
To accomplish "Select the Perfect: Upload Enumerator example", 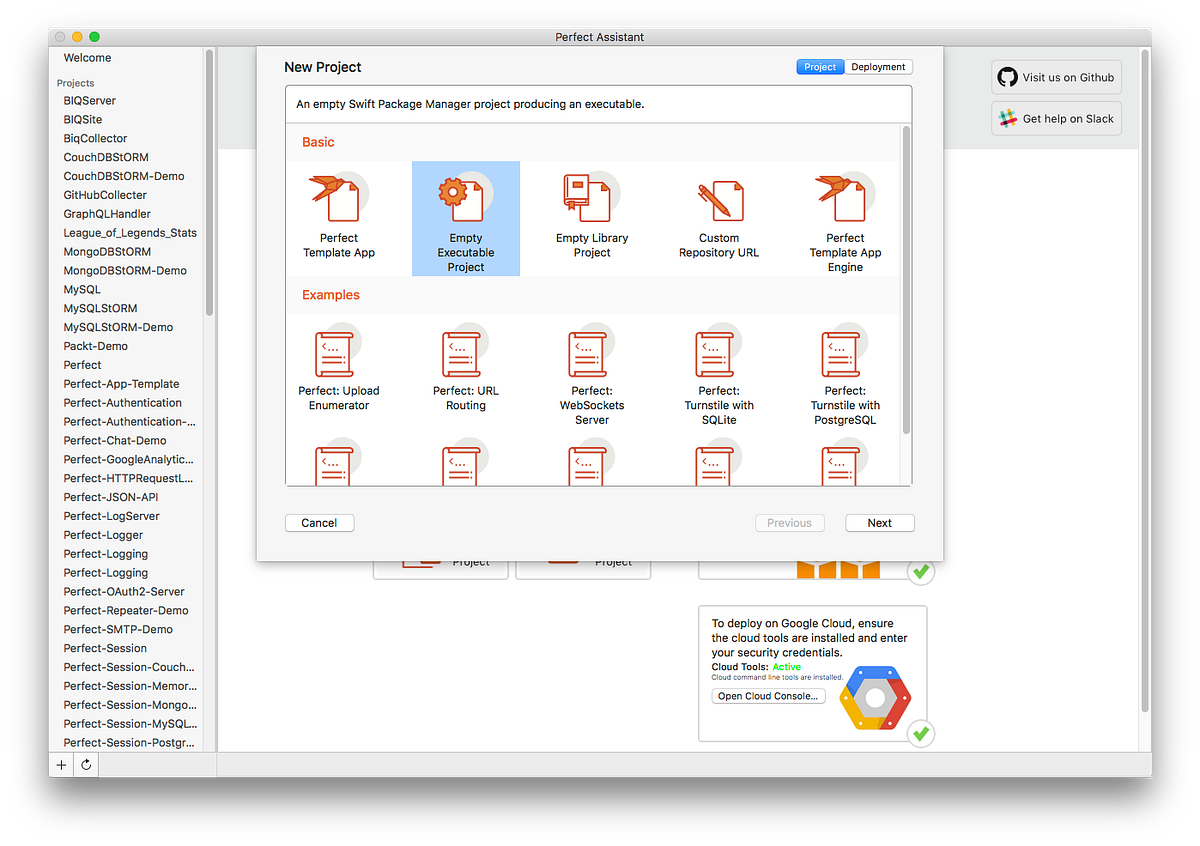I will point(338,370).
